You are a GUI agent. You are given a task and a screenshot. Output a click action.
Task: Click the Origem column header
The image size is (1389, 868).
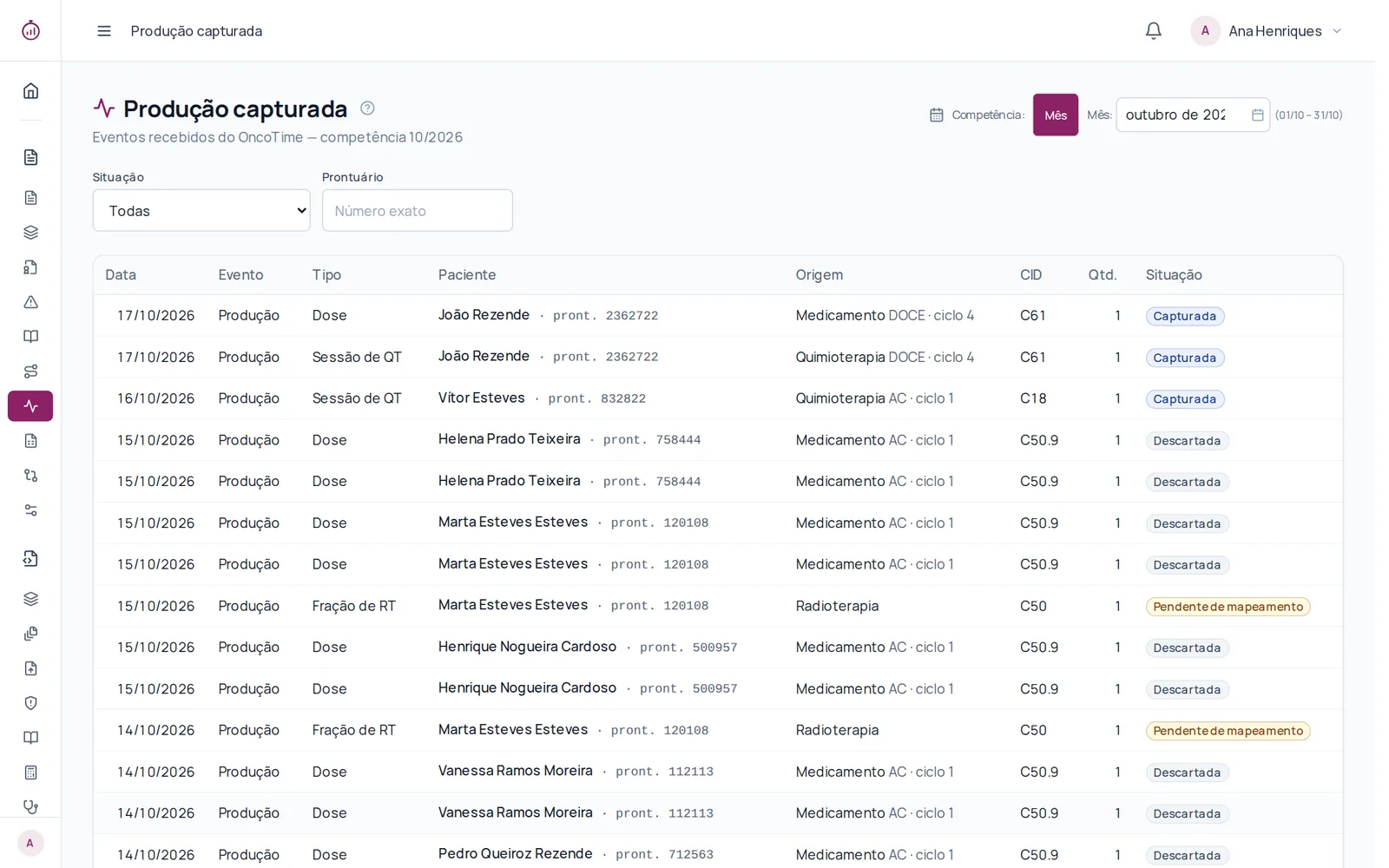coord(820,275)
